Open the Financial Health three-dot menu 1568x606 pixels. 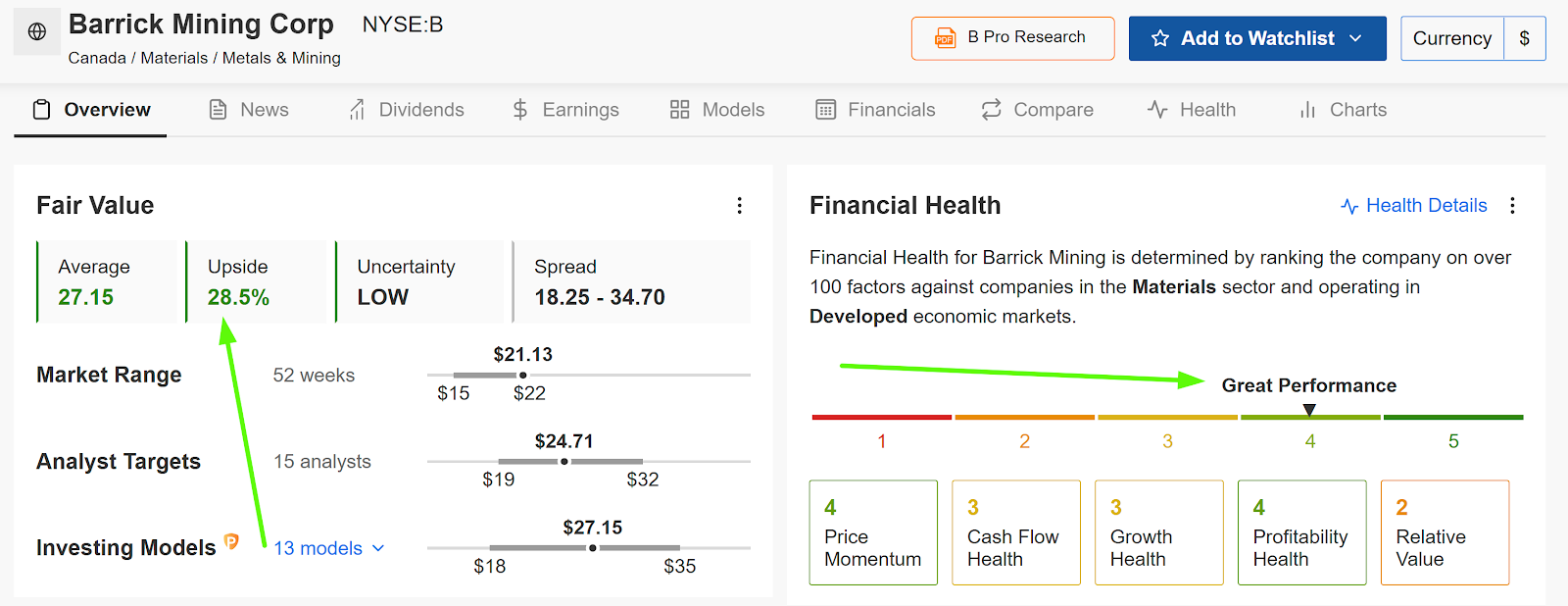point(1512,205)
